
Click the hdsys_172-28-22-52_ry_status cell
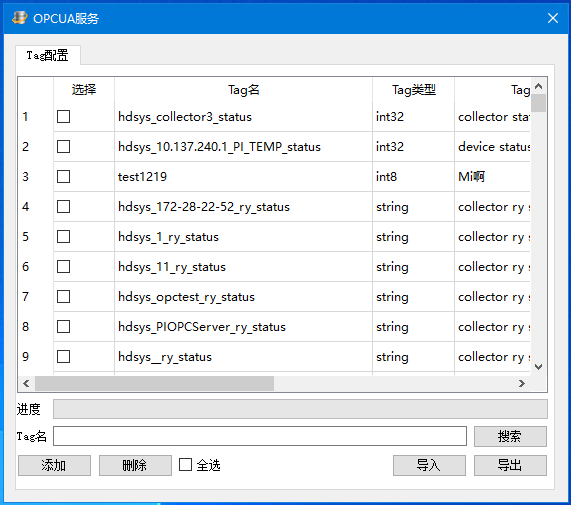tap(243, 207)
